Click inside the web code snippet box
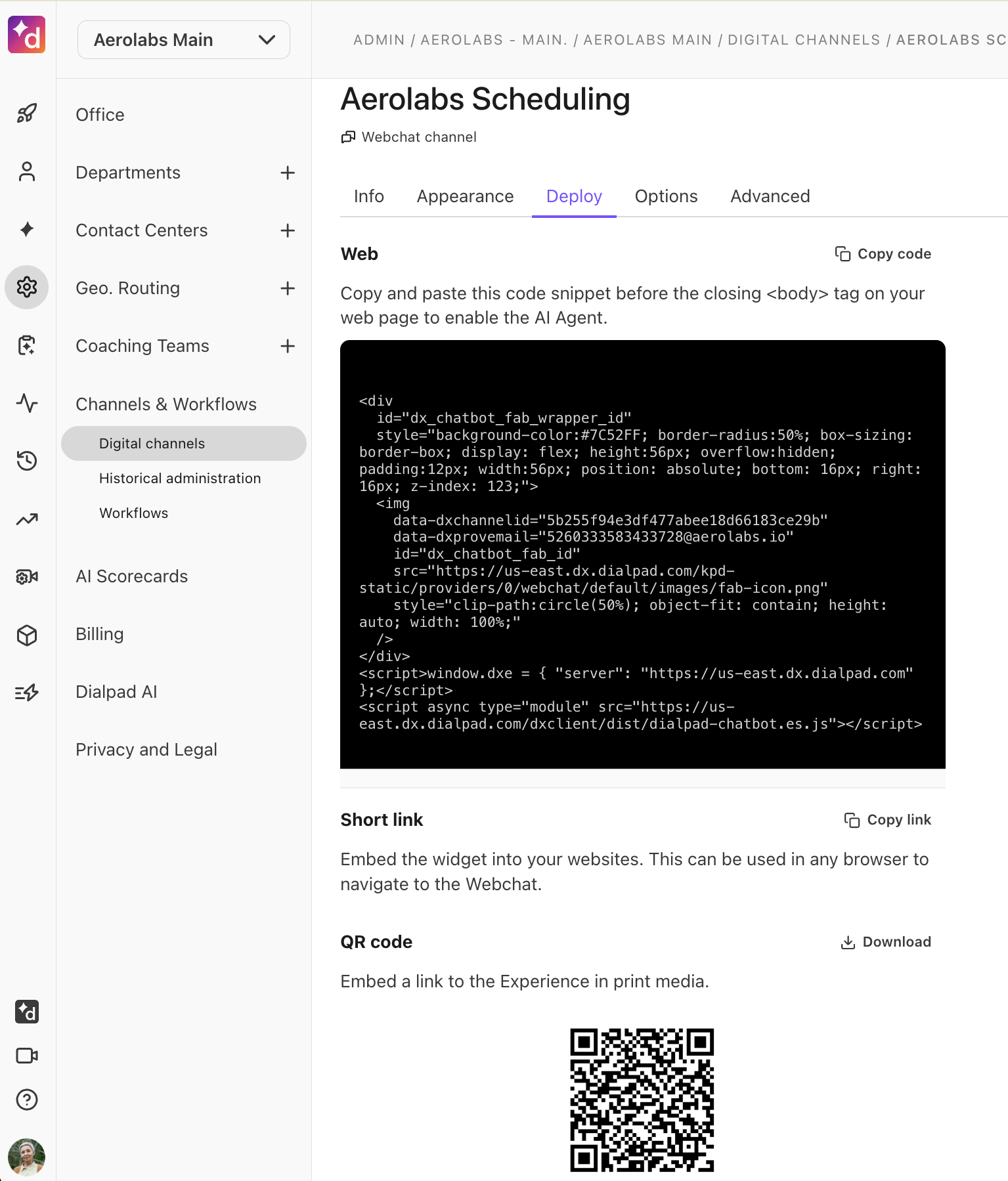Viewport: 1008px width, 1181px height. 642,554
